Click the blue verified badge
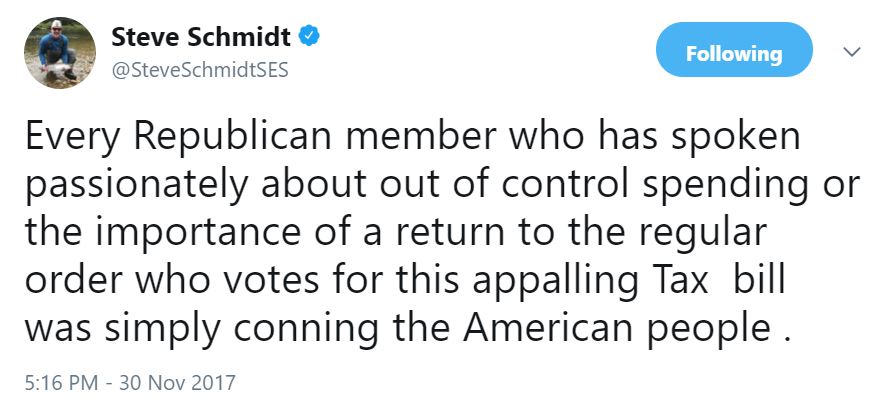This screenshot has height=404, width=886. pyautogui.click(x=311, y=38)
